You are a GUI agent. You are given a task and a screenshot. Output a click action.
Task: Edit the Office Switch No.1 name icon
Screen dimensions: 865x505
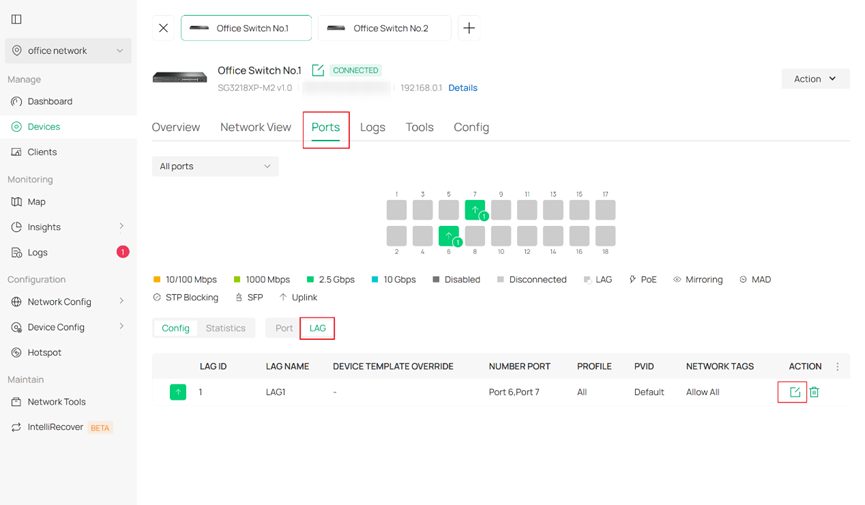(x=318, y=70)
